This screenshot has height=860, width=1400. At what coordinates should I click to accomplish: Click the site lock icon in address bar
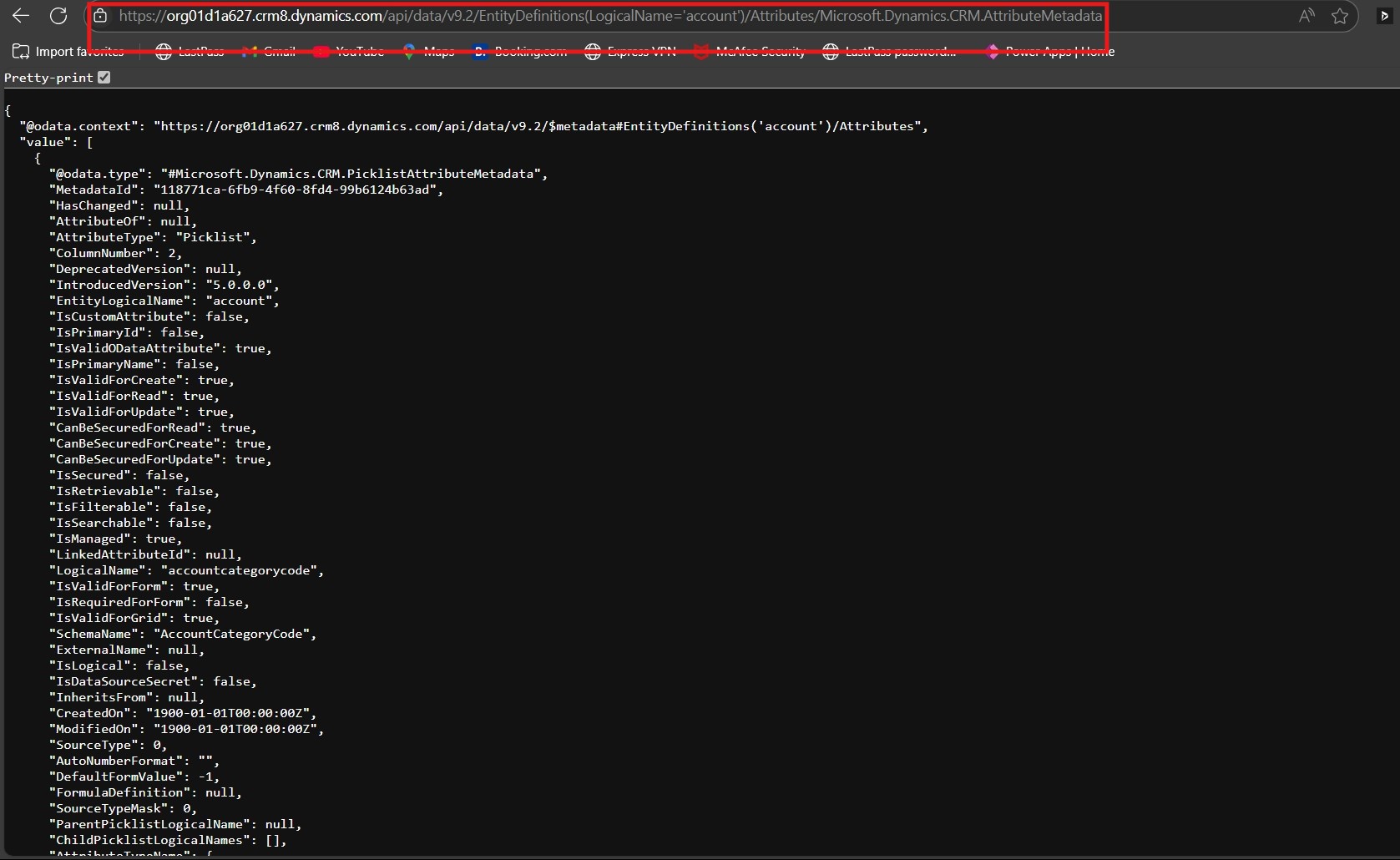(100, 16)
